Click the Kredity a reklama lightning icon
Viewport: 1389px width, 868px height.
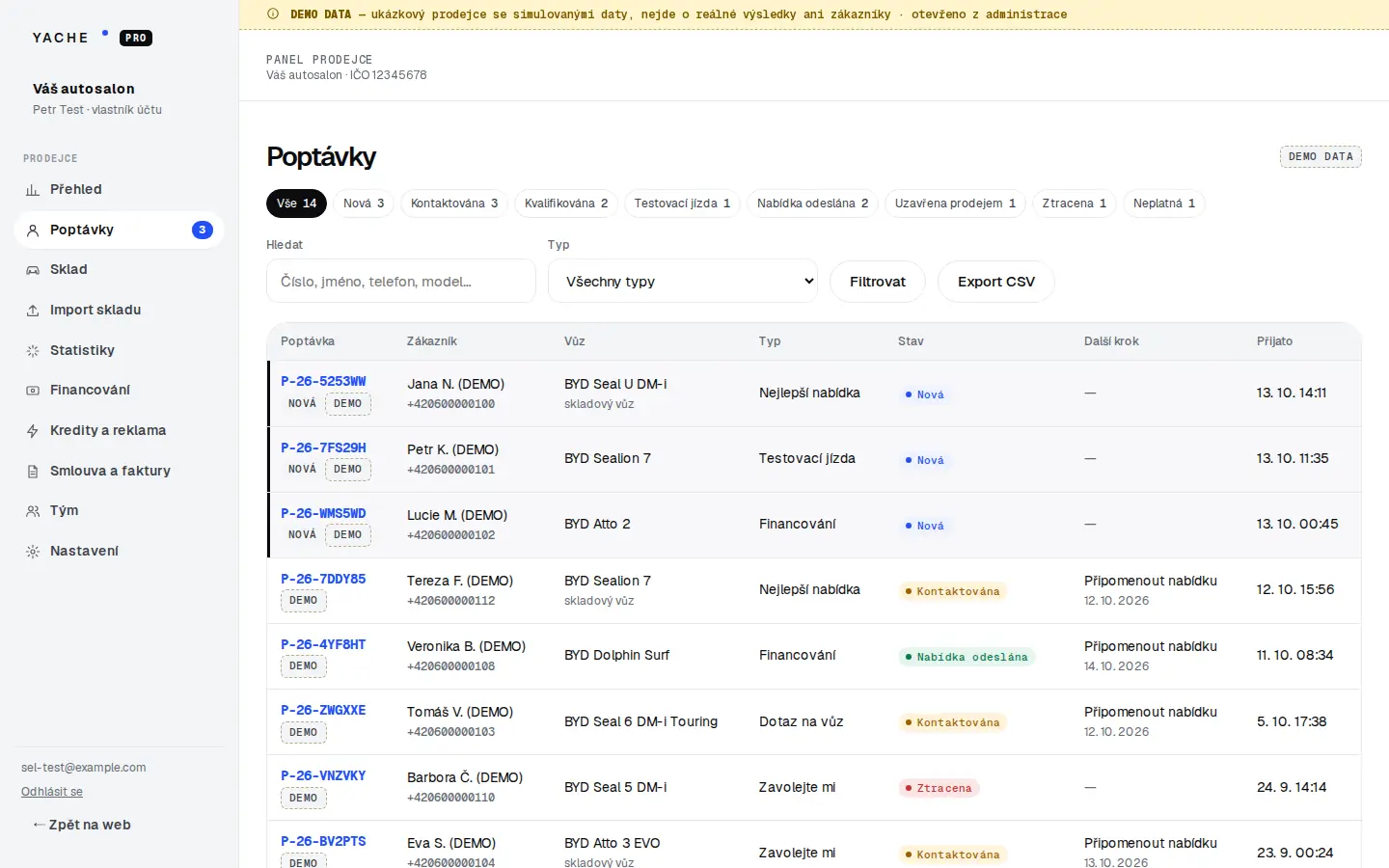coord(33,431)
